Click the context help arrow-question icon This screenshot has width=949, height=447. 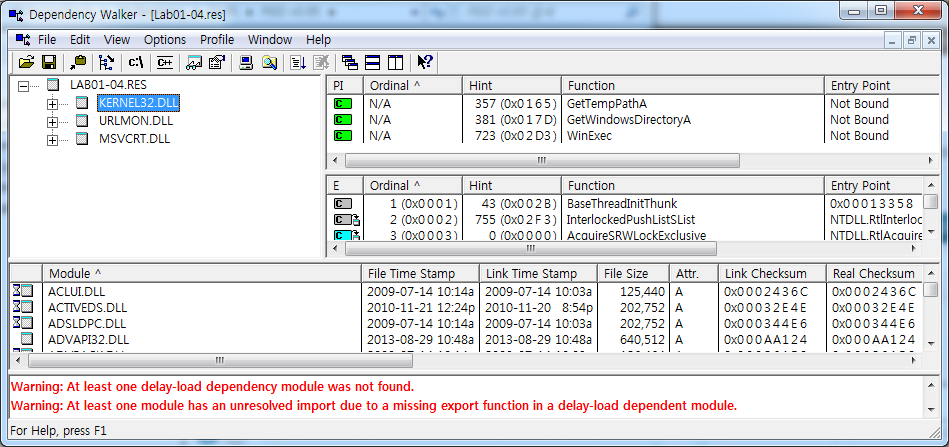point(425,62)
